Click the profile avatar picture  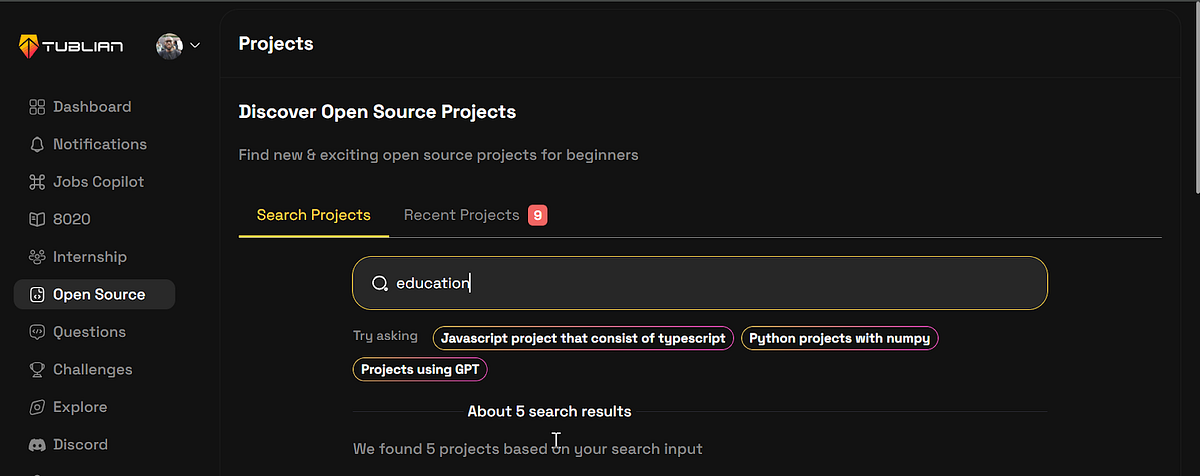pos(170,46)
